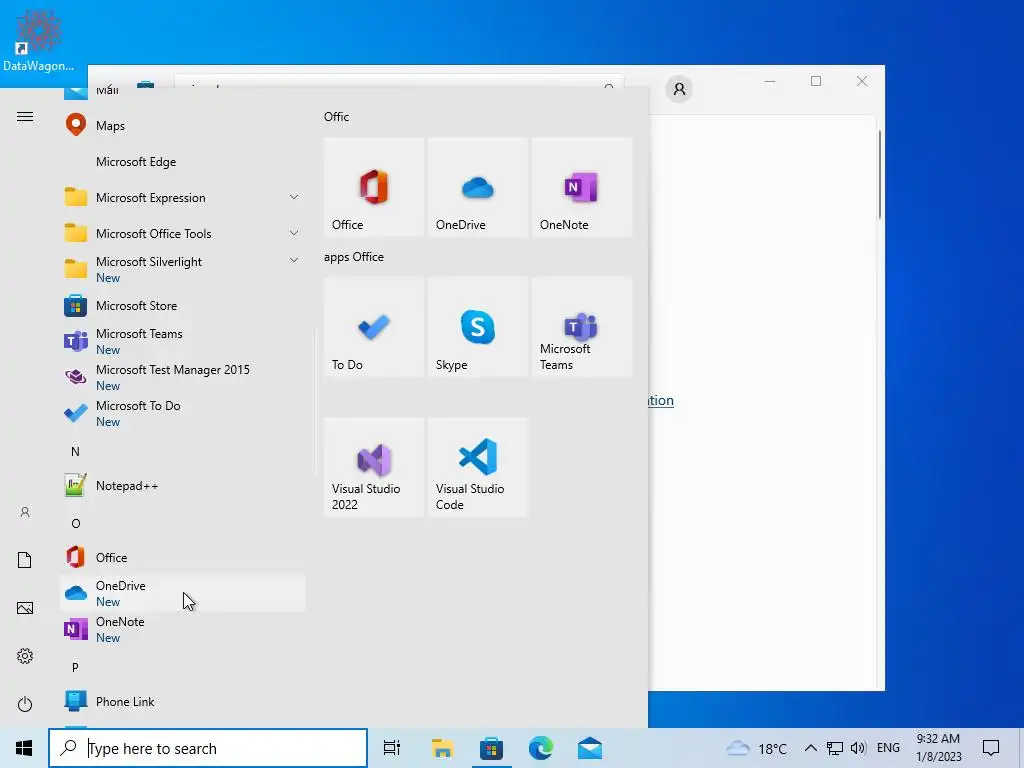Image resolution: width=1024 pixels, height=768 pixels.
Task: Open notification Action Center icon
Action: pyautogui.click(x=991, y=748)
